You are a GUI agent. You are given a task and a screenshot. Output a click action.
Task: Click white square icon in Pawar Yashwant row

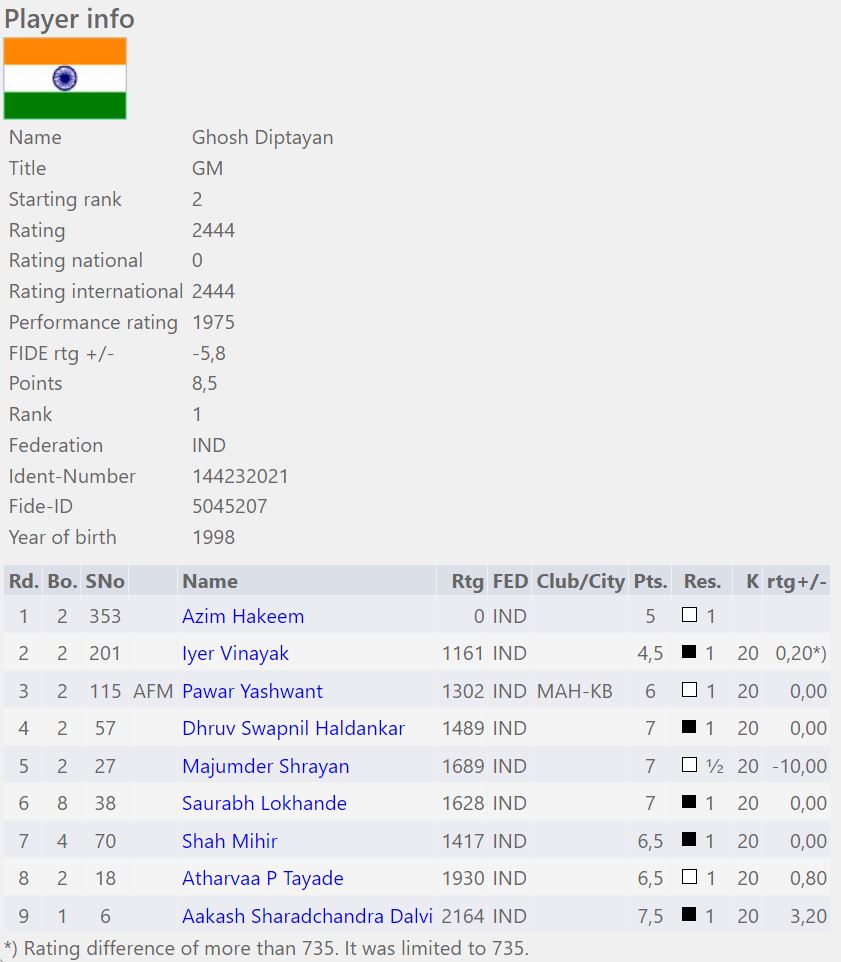click(689, 691)
